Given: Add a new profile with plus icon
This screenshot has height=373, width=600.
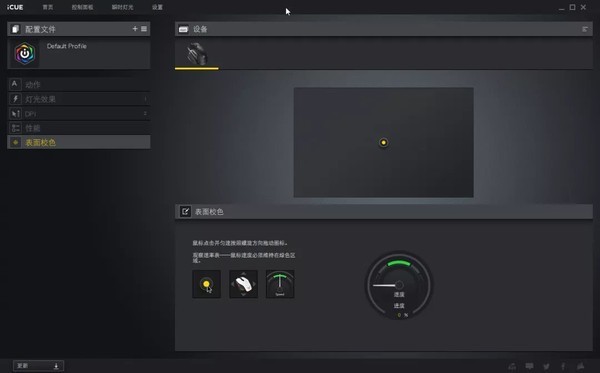Looking at the screenshot, I should (x=135, y=29).
